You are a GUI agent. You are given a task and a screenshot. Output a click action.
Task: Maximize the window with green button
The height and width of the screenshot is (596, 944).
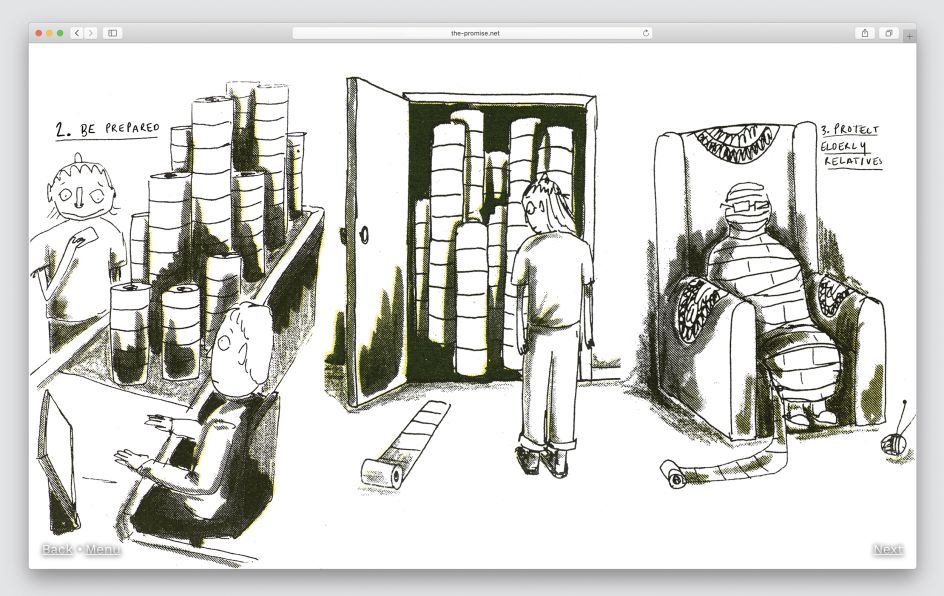point(60,33)
